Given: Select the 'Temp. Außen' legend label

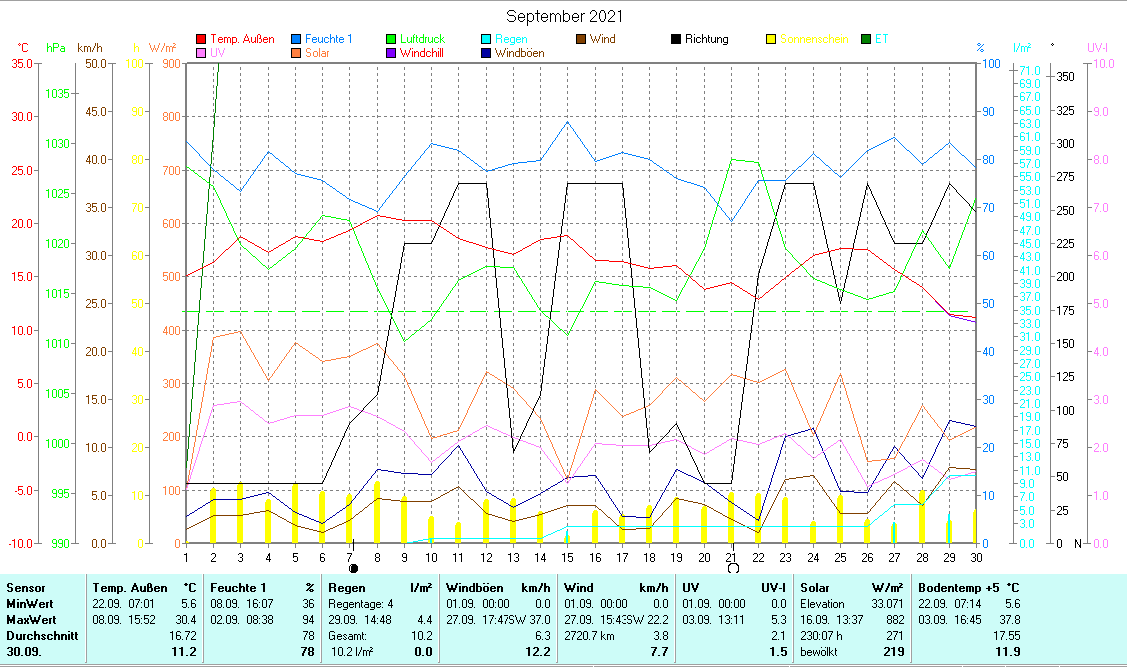Looking at the screenshot, I should pos(242,39).
